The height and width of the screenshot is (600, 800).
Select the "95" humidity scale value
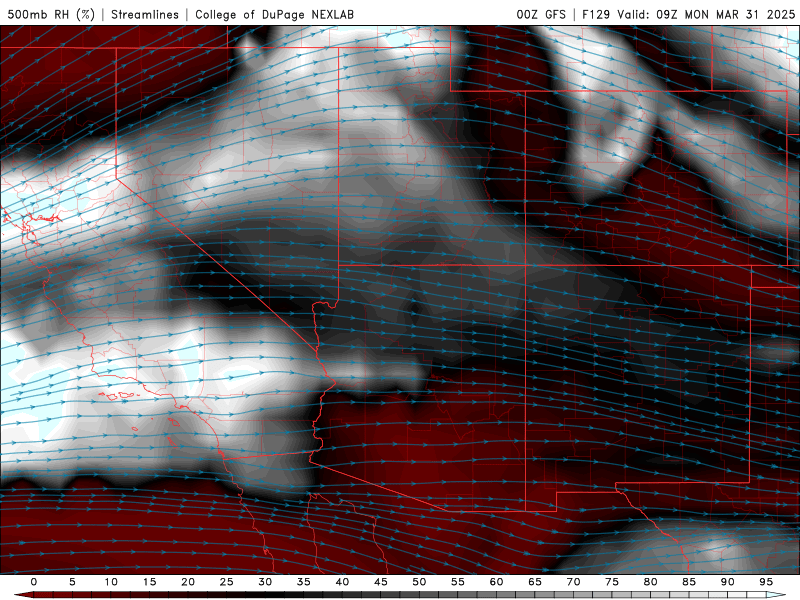[x=766, y=582]
